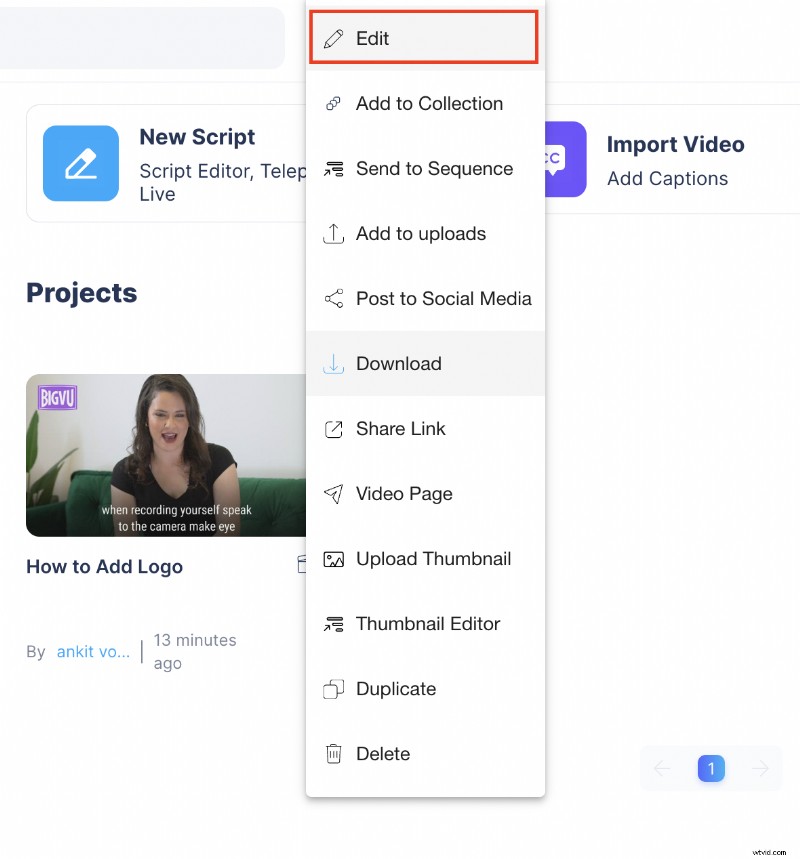This screenshot has width=800, height=859.
Task: Click the Add to uploads icon
Action: 334,233
